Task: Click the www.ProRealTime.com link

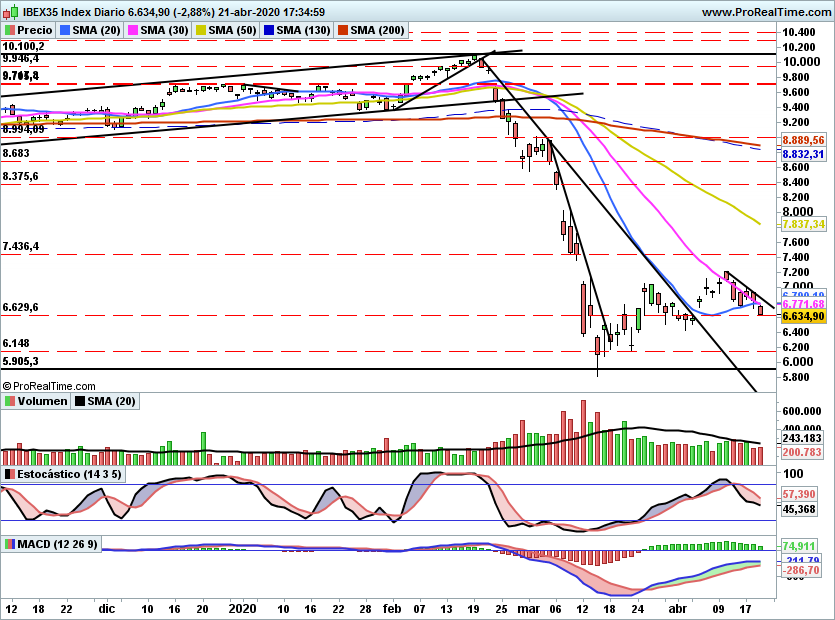Action: (x=766, y=12)
